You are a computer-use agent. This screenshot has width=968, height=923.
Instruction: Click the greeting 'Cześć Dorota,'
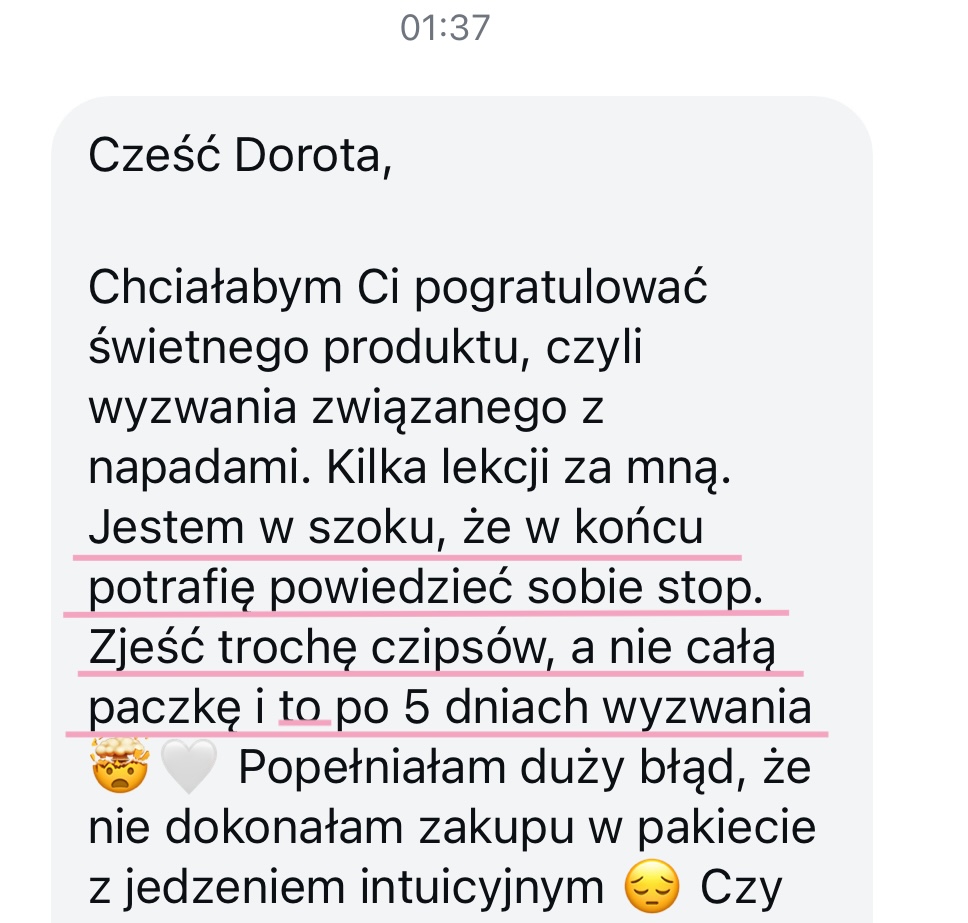(240, 156)
